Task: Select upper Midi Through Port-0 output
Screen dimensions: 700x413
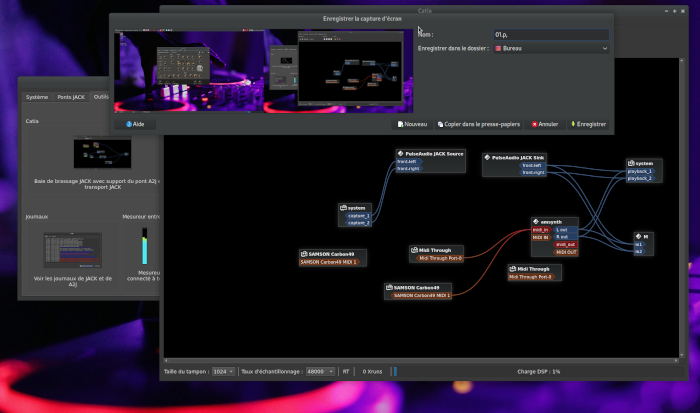Action: coord(440,258)
